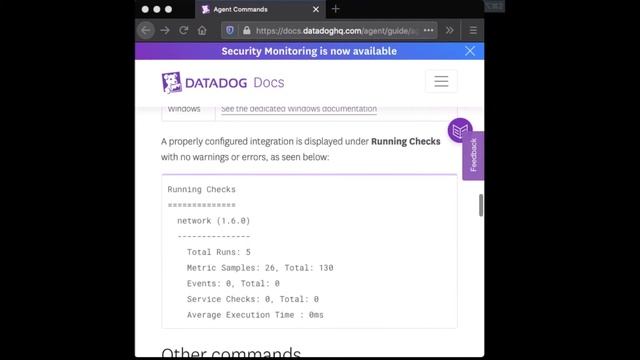Expand the Docs navigation hamburger menu
640x360 pixels.
(441, 81)
